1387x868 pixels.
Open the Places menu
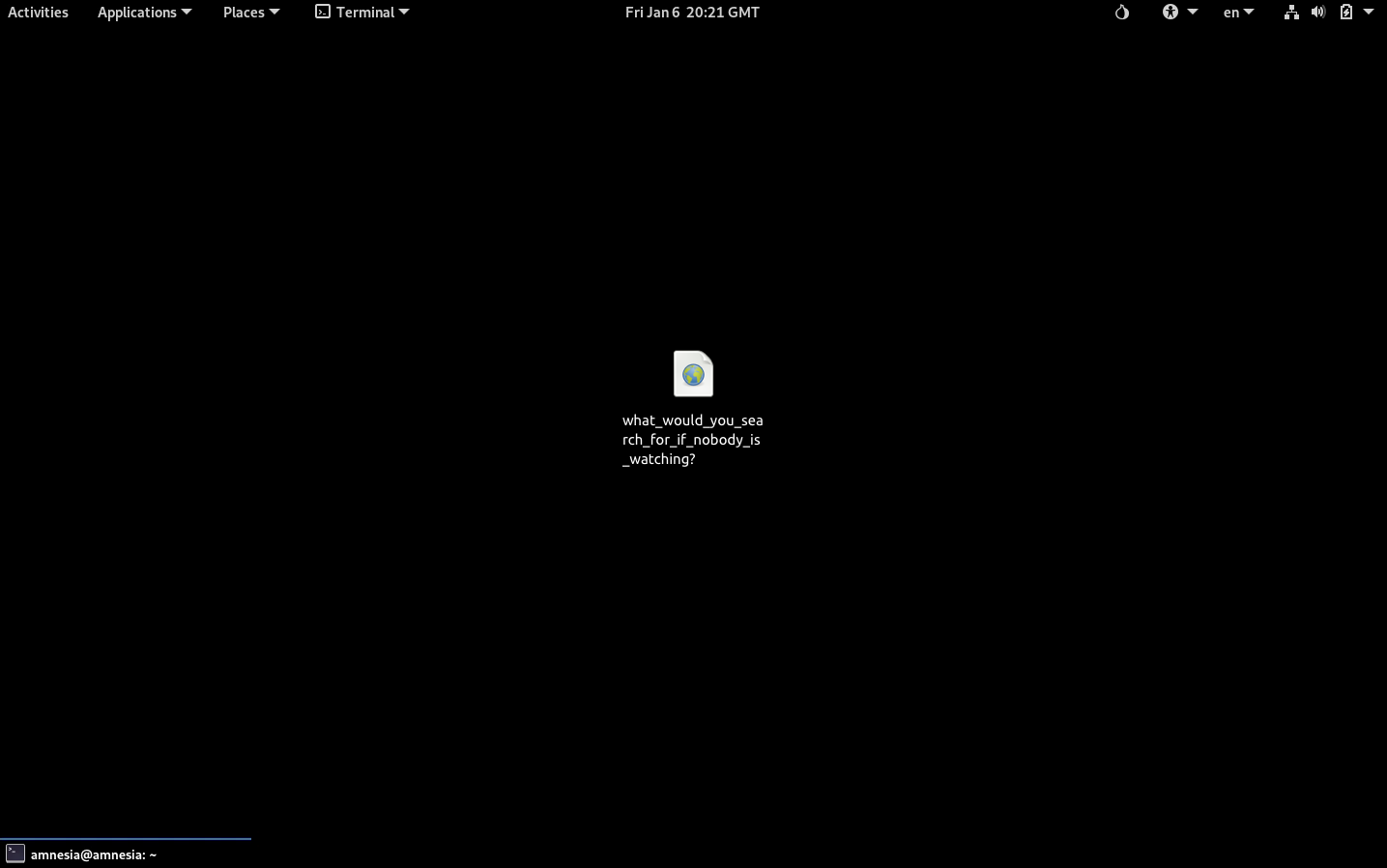[244, 13]
